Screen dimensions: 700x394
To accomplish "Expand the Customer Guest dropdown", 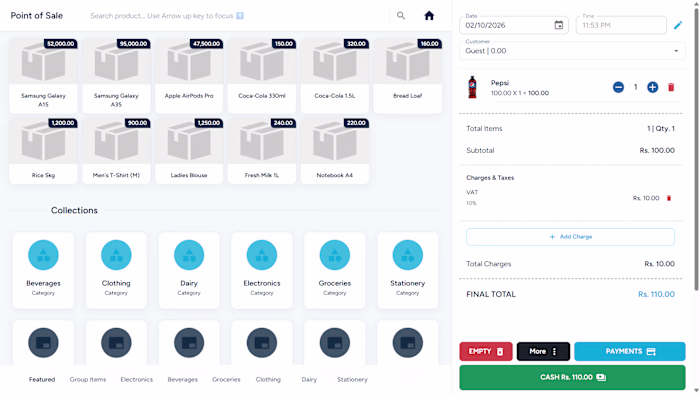I will pyautogui.click(x=572, y=51).
